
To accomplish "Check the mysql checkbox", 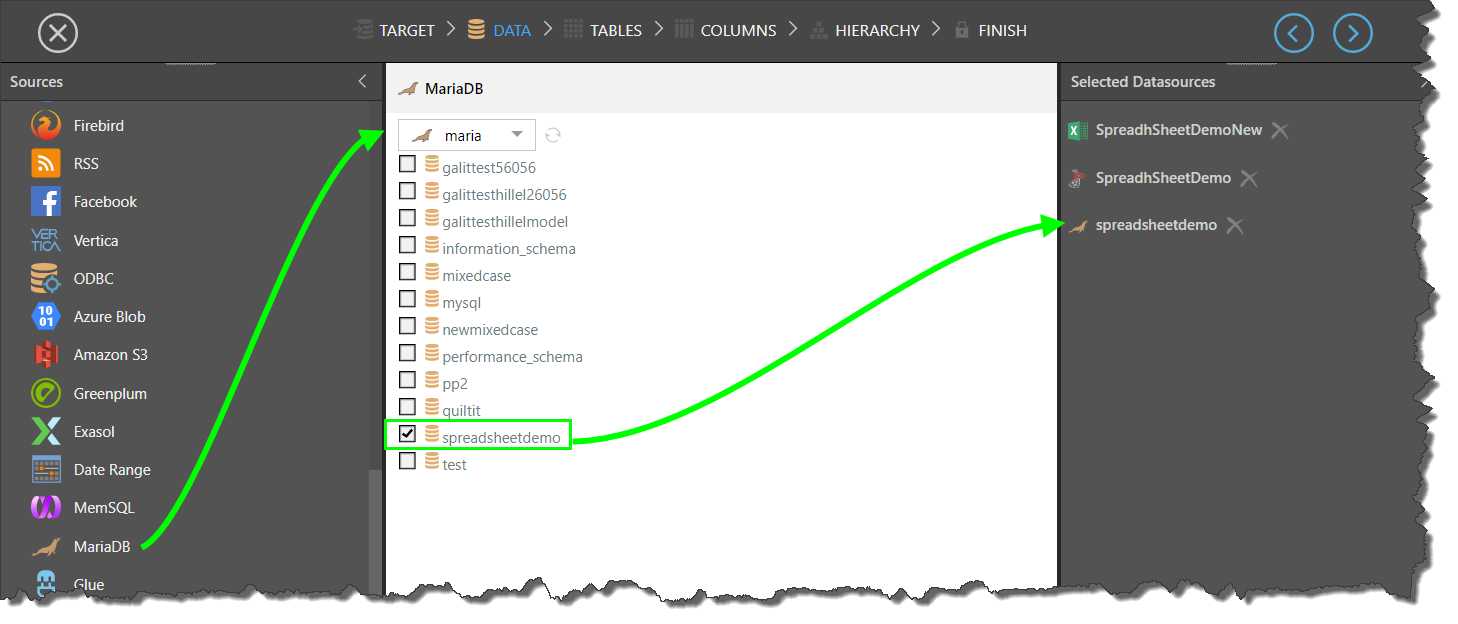I will click(408, 299).
